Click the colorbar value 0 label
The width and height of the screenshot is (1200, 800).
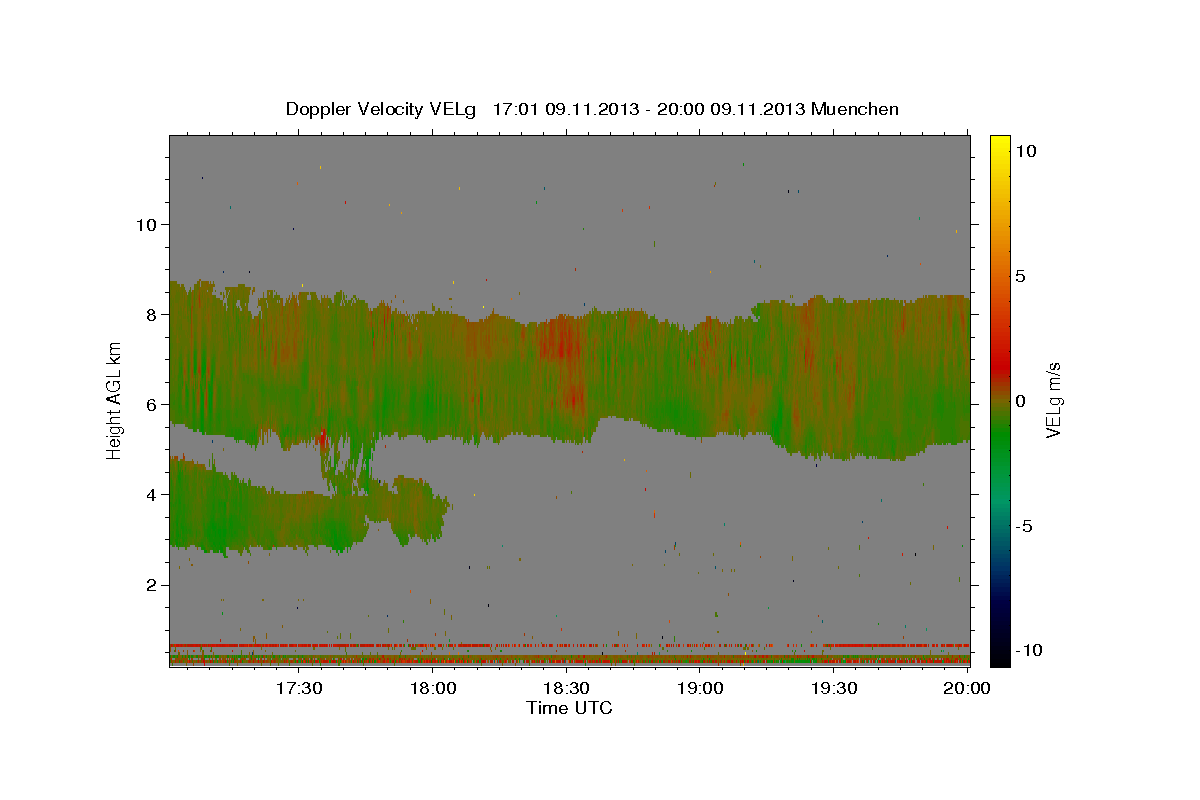(1021, 401)
